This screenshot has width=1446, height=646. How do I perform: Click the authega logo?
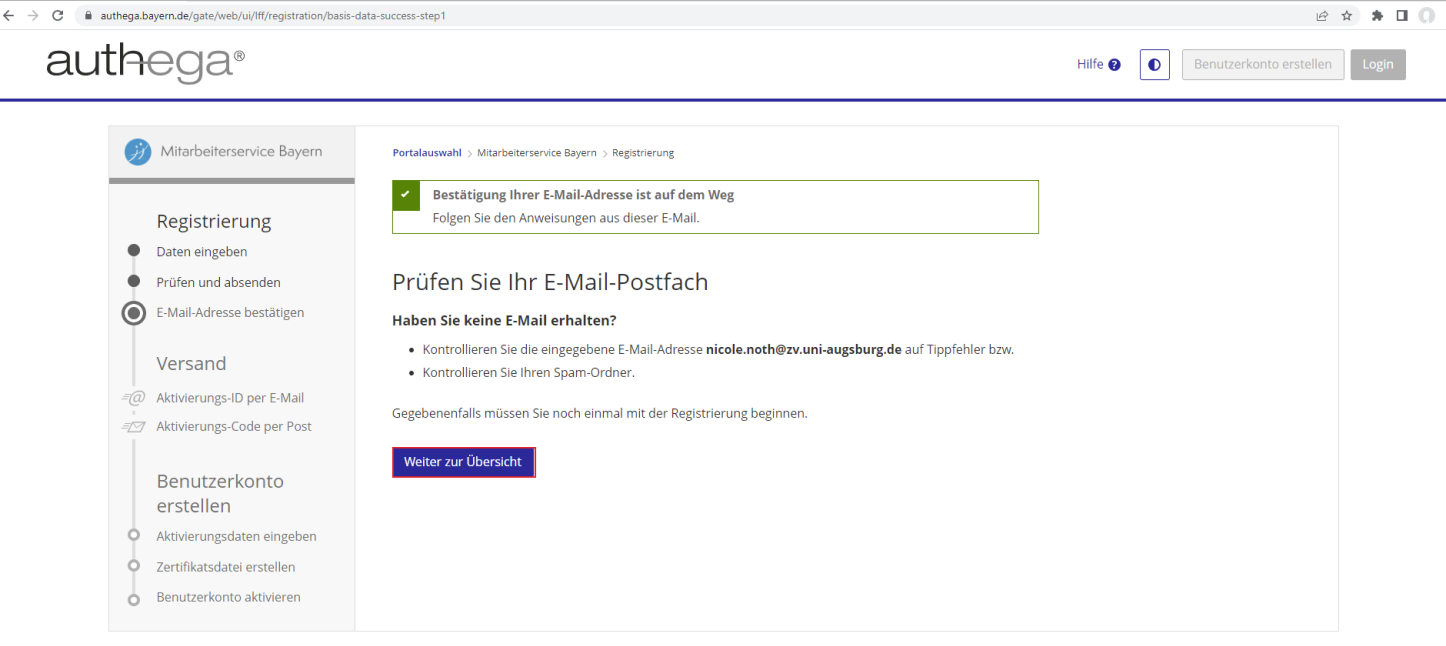coord(145,64)
